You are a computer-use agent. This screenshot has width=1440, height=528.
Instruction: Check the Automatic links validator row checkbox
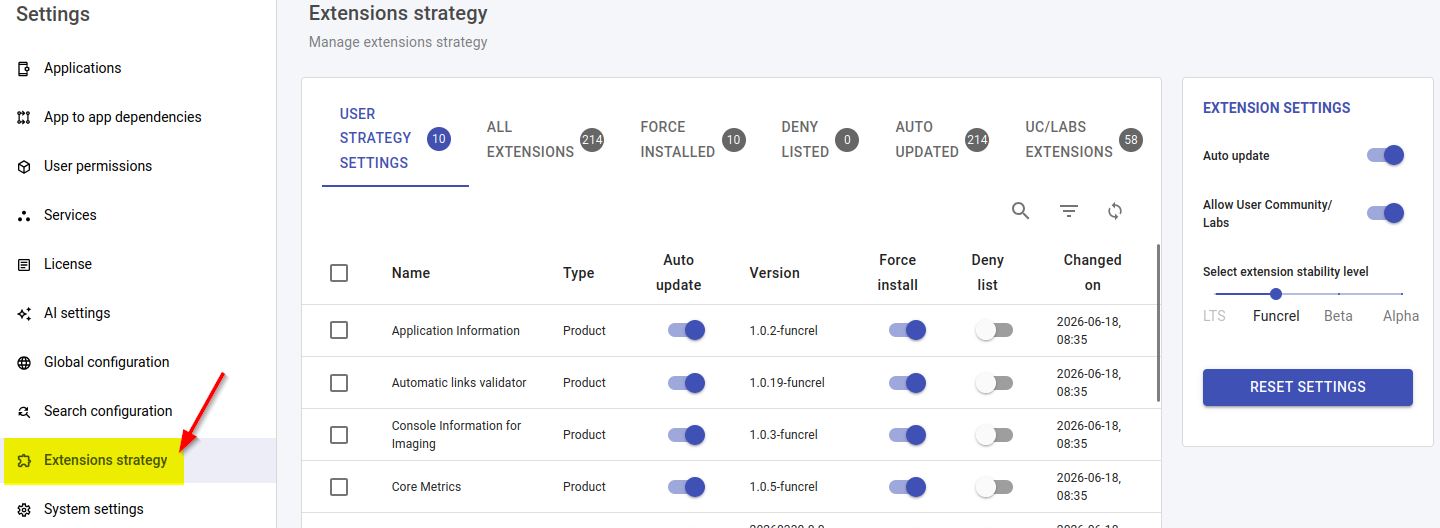339,382
